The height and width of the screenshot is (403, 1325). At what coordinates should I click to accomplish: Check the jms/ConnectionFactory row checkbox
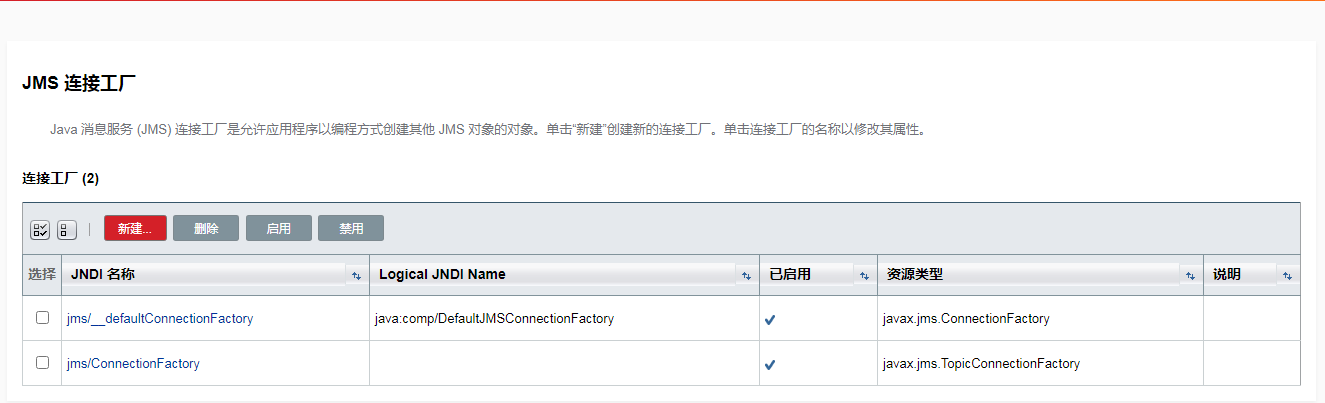click(42, 363)
